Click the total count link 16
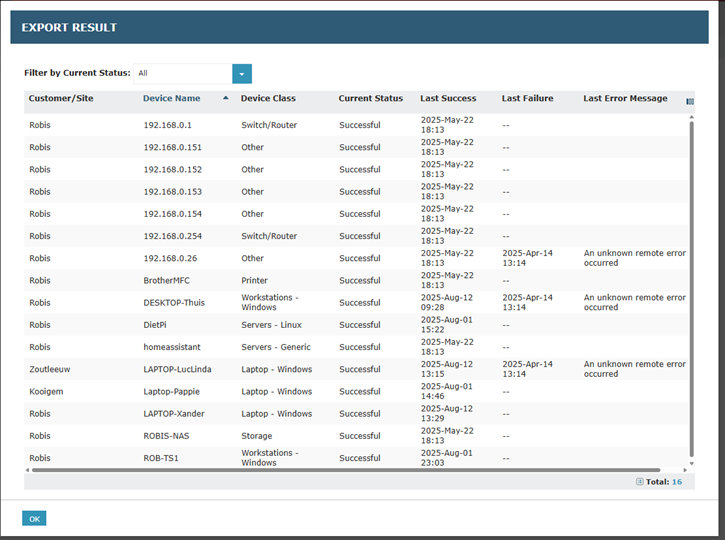The width and height of the screenshot is (725, 540). (677, 482)
